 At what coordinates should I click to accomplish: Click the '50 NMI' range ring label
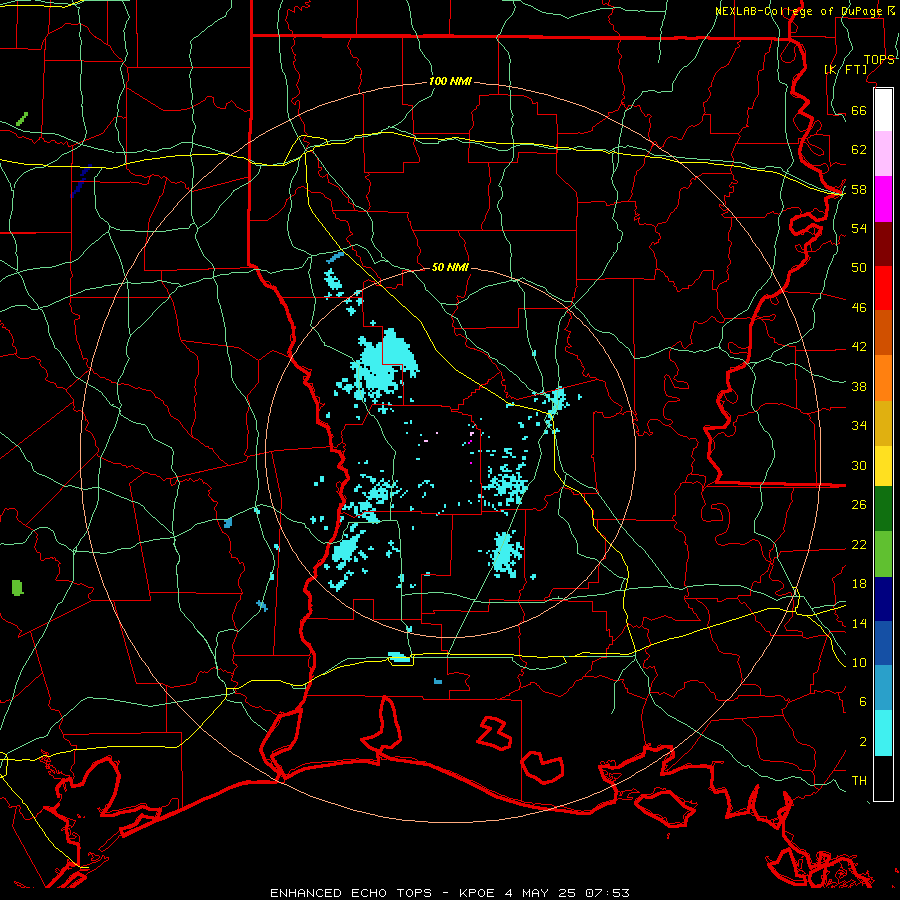coord(450,267)
